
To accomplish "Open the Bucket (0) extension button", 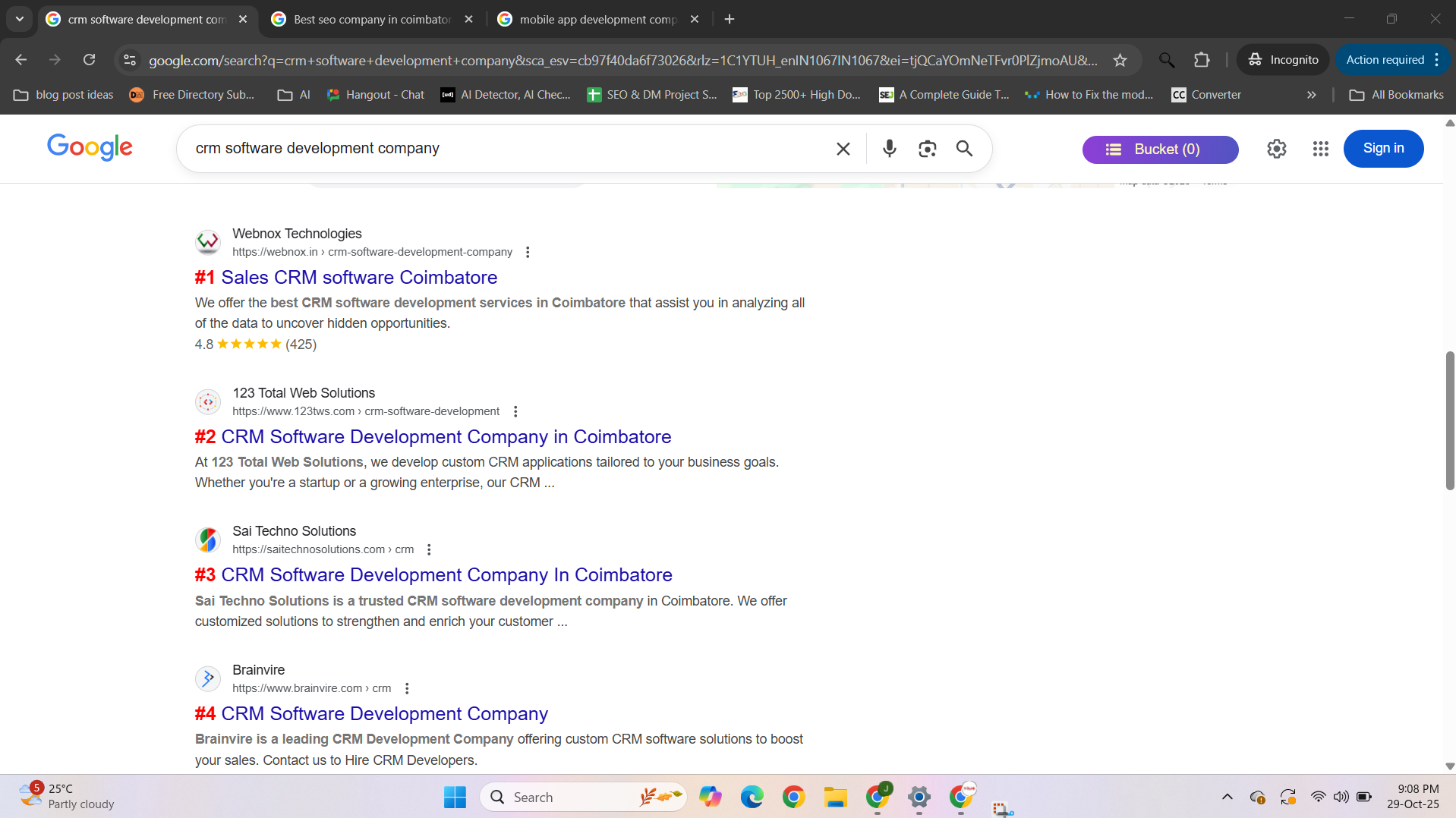I will [x=1159, y=149].
